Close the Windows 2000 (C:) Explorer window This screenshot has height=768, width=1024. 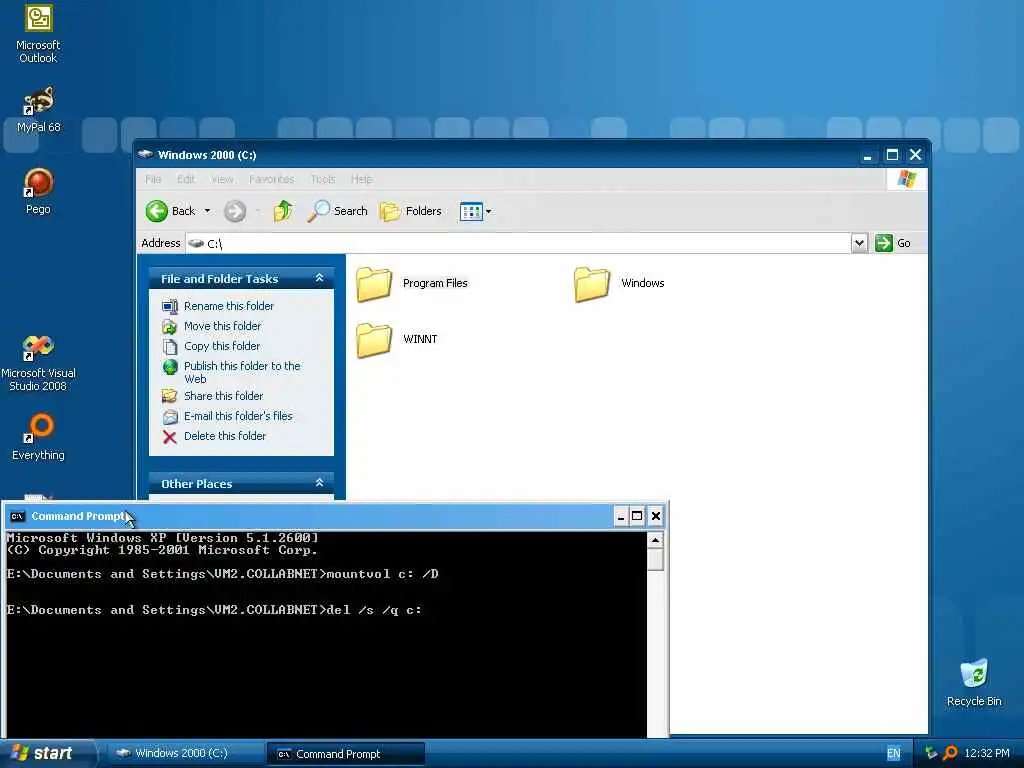coord(916,155)
